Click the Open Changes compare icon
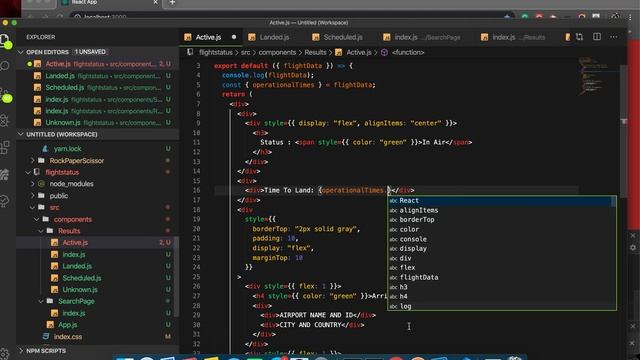Viewport: 640px width, 360px height. pos(579,37)
